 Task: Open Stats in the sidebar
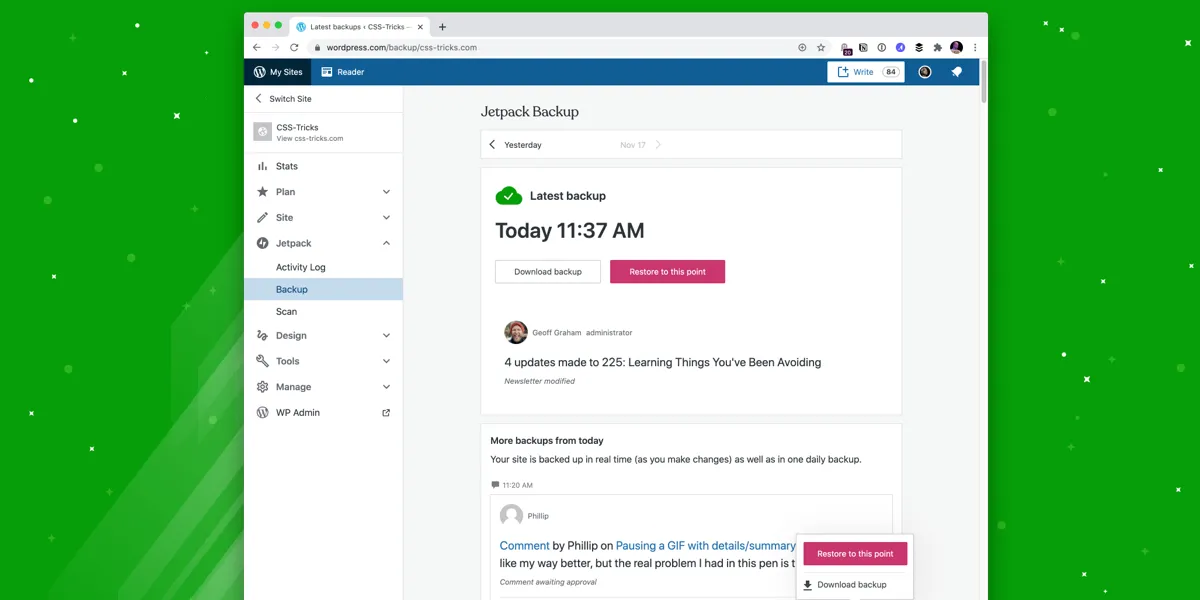[x=323, y=166]
